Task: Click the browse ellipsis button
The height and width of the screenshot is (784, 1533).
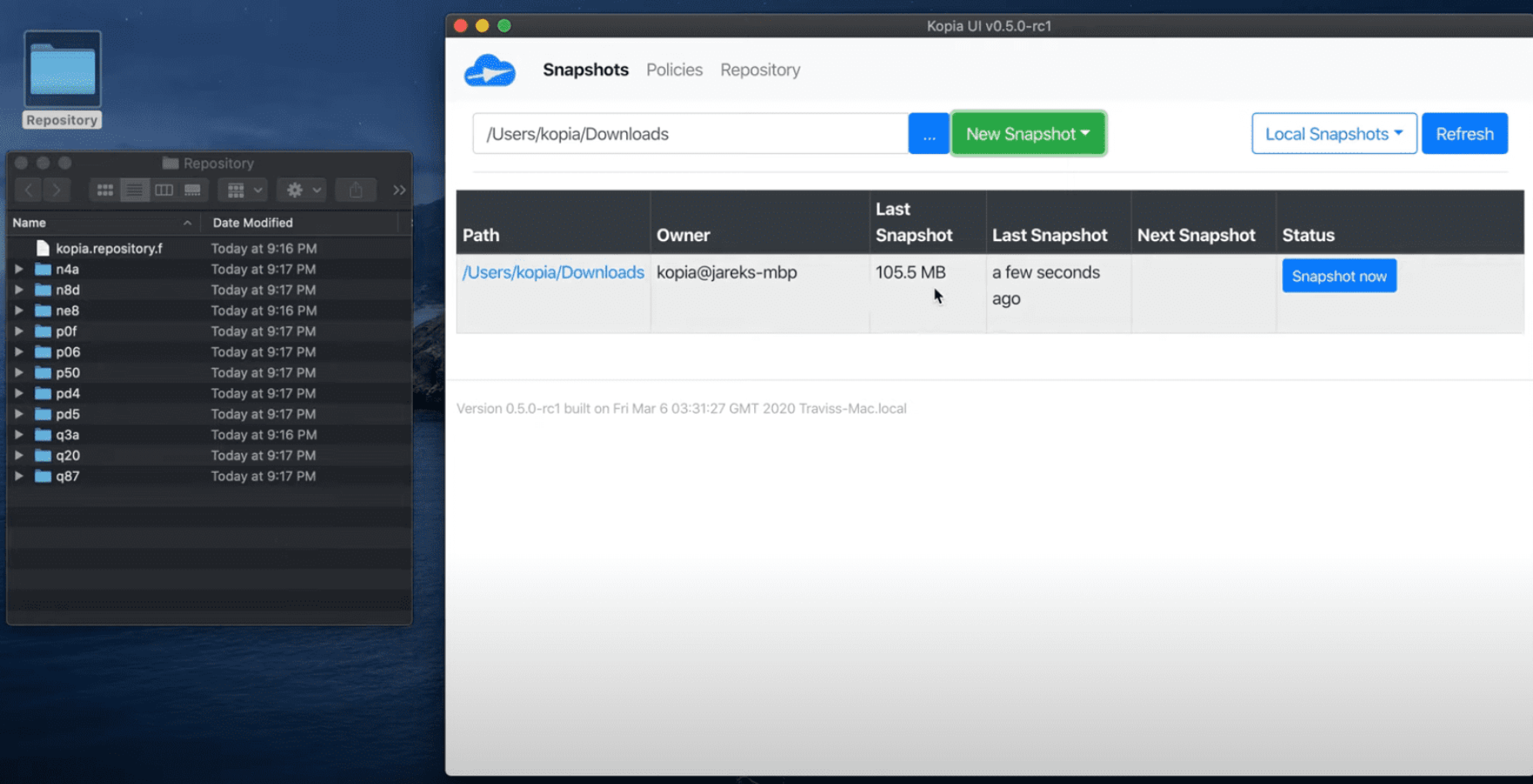Action: [x=929, y=134]
